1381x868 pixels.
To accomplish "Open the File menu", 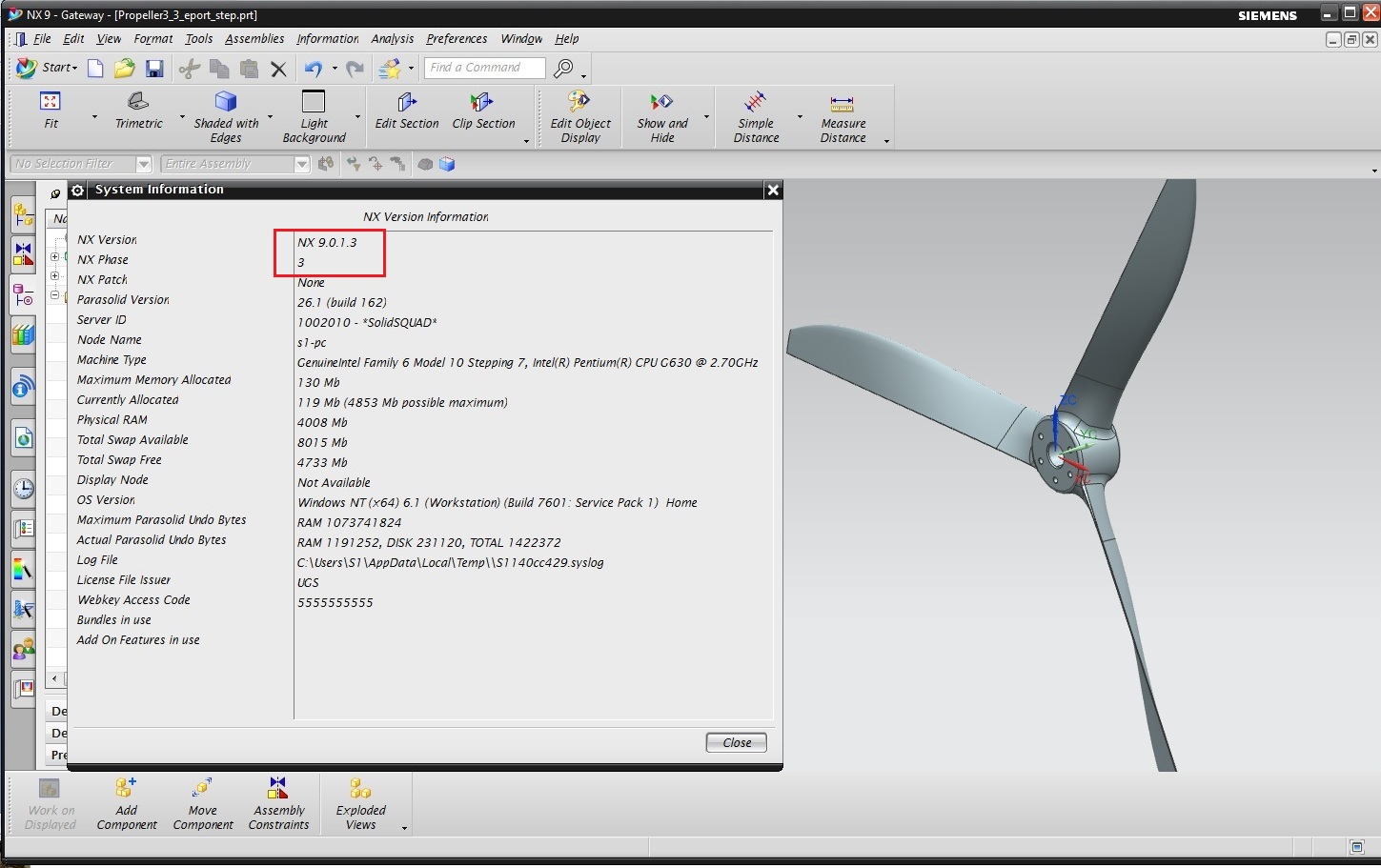I will point(42,39).
